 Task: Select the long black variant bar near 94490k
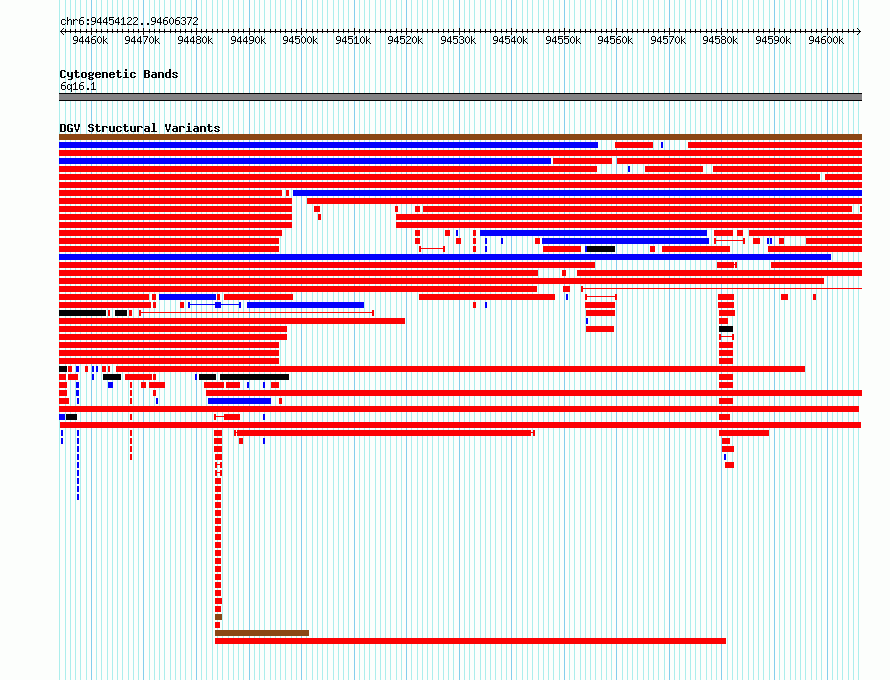pos(254,377)
